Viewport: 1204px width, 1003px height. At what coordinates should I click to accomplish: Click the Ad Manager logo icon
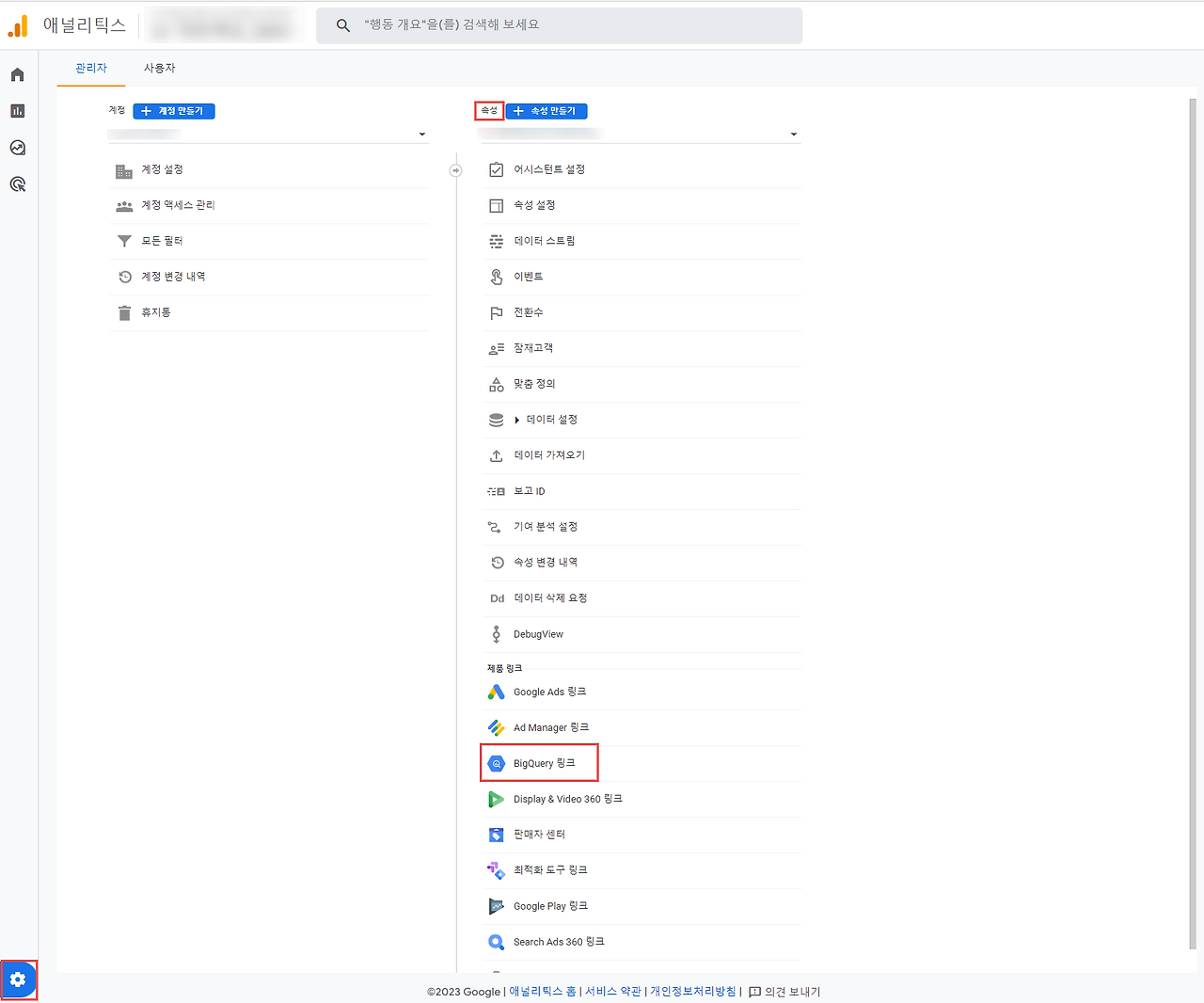497,728
